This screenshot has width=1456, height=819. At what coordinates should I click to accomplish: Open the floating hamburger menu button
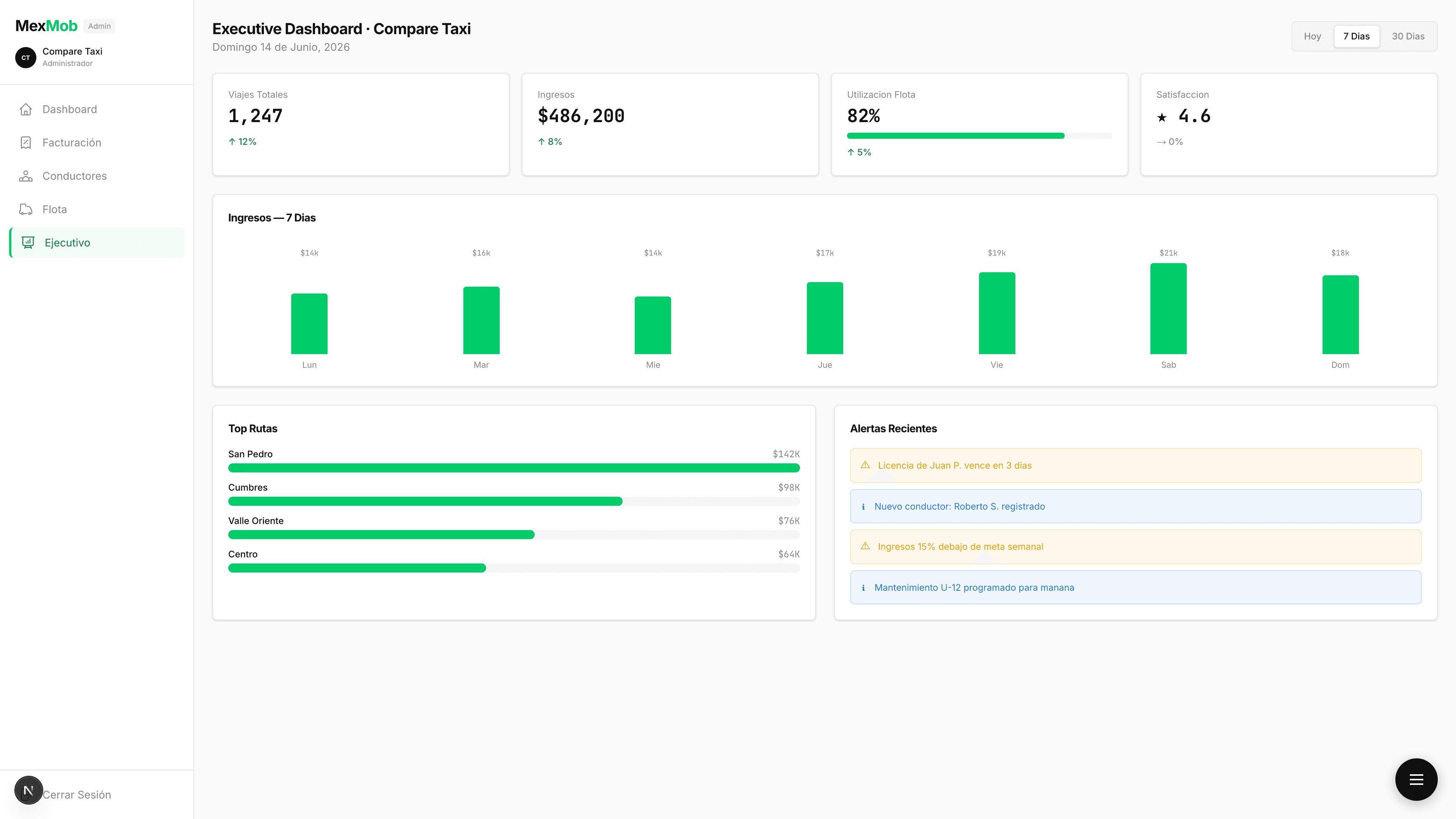click(1416, 779)
